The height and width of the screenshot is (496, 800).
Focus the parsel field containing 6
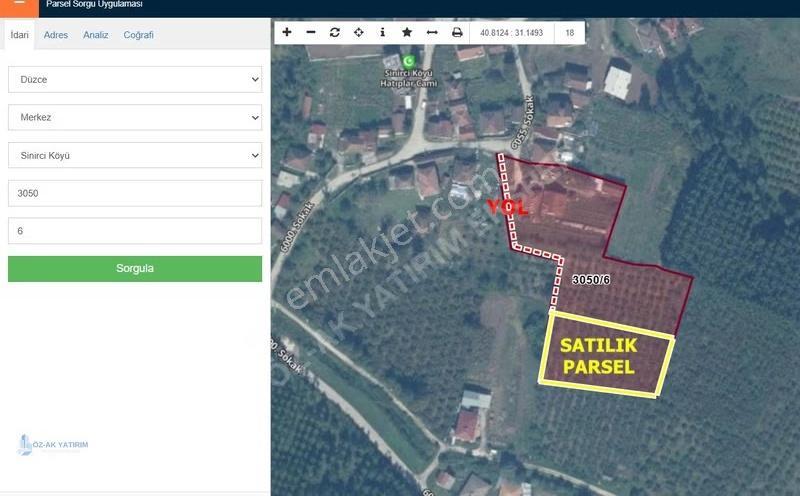pos(135,231)
